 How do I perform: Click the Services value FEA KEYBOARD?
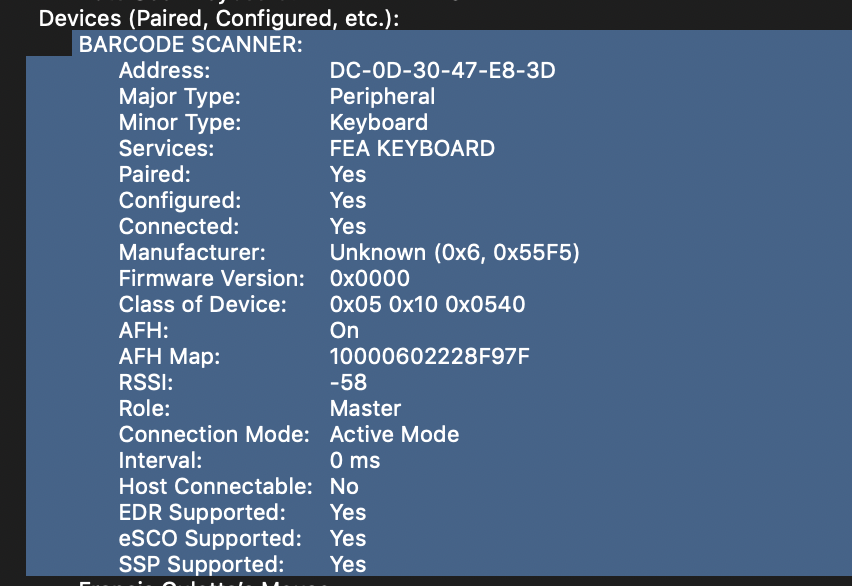412,148
